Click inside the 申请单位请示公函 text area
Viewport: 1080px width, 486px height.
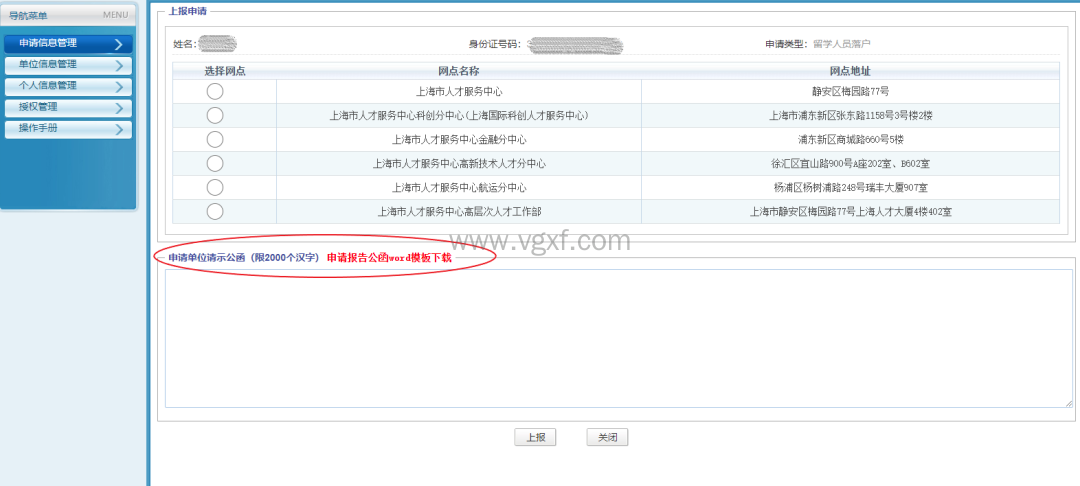click(618, 338)
